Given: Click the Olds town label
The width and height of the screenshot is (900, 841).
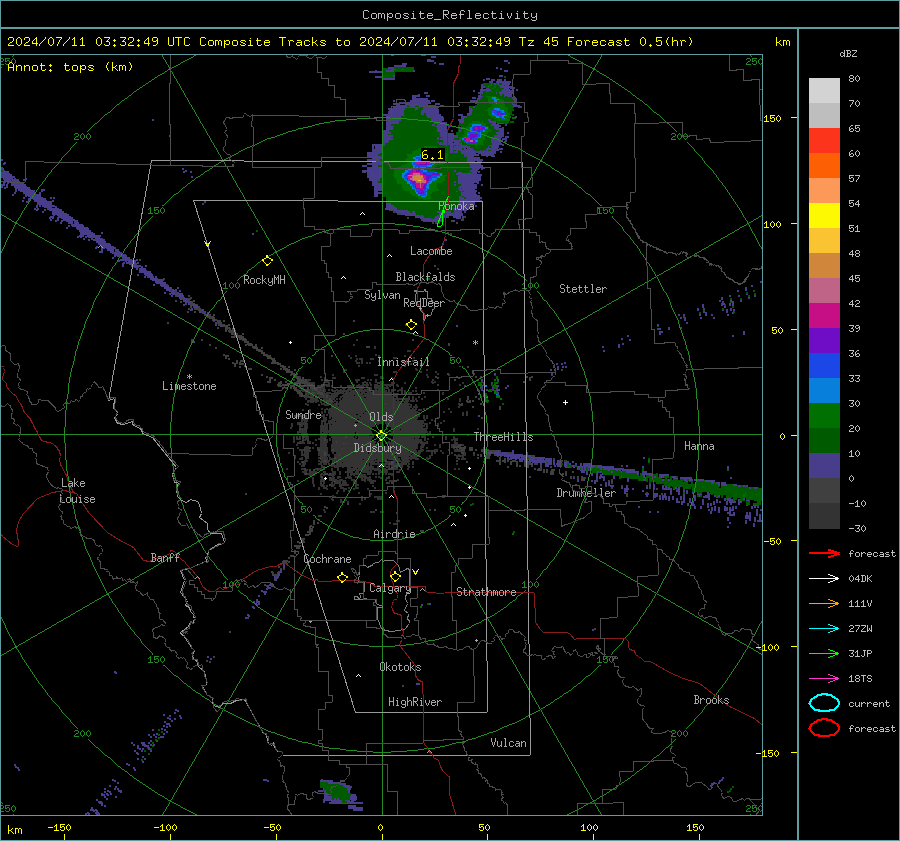Looking at the screenshot, I should click(x=381, y=417).
